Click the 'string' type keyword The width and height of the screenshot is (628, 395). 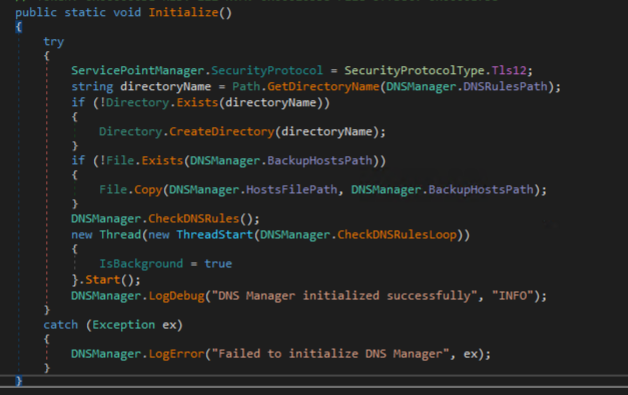pos(92,87)
